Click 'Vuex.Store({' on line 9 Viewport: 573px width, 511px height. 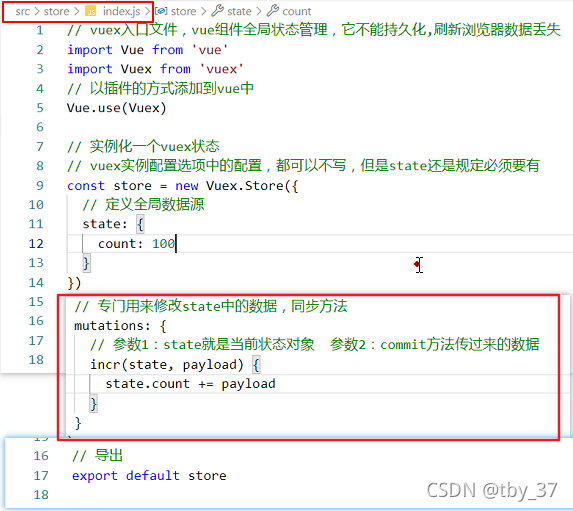(x=252, y=186)
